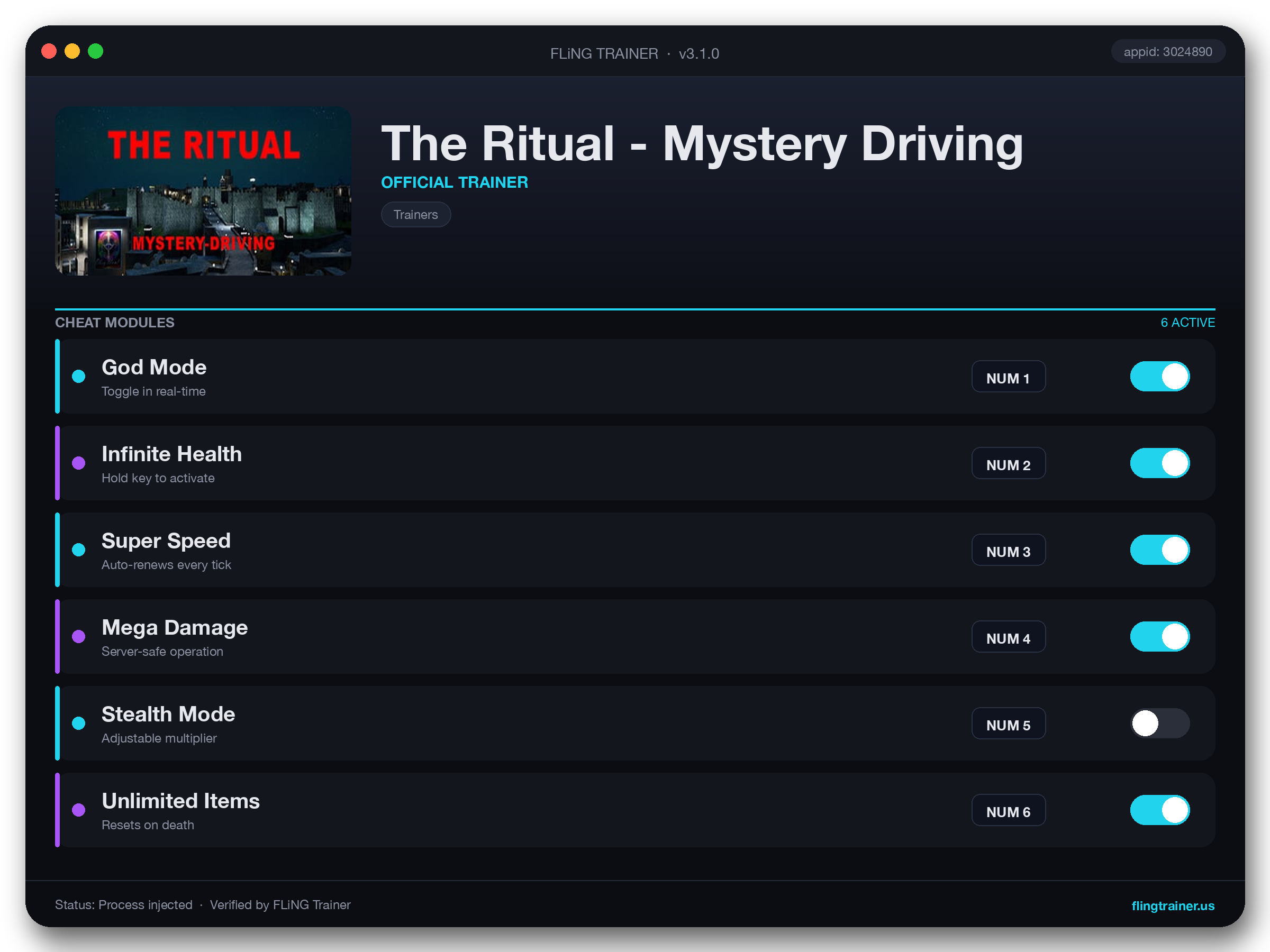This screenshot has width=1270, height=952.
Task: Turn off Unlimited Items switch
Action: (1160, 810)
